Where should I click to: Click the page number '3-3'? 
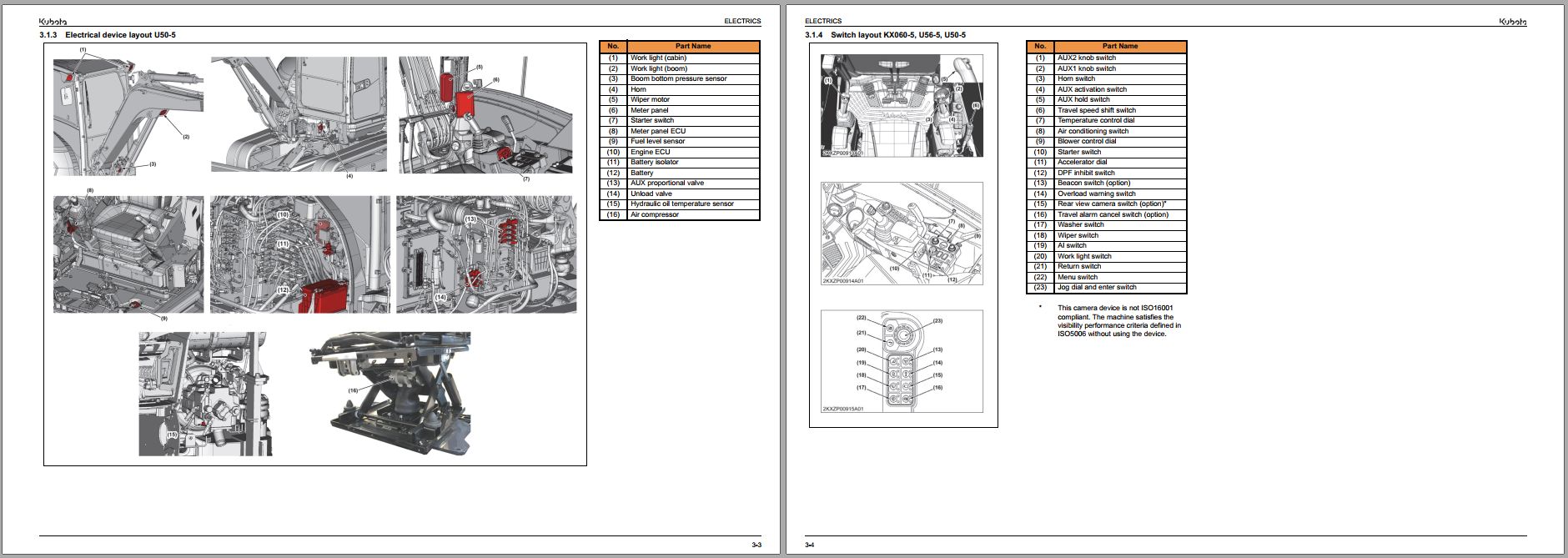pyautogui.click(x=756, y=545)
